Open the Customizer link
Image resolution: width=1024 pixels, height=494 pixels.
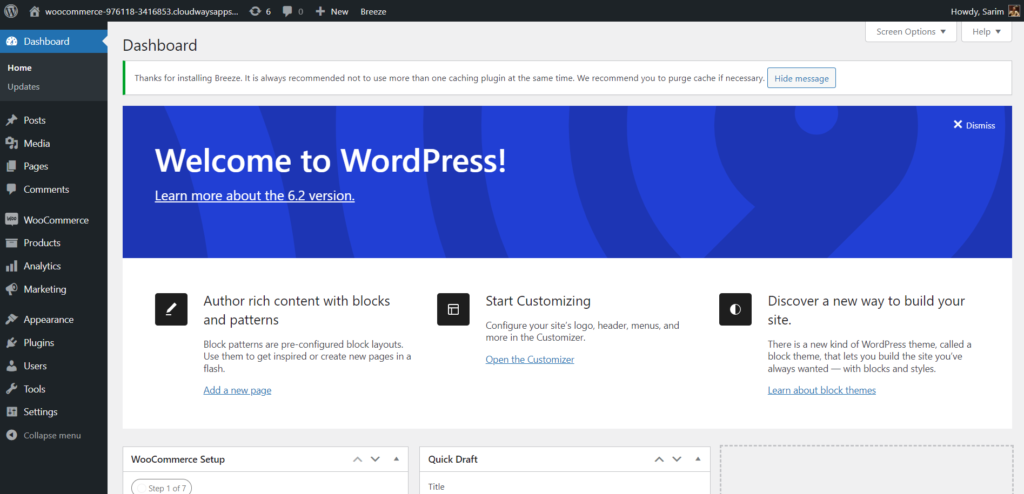click(x=530, y=359)
